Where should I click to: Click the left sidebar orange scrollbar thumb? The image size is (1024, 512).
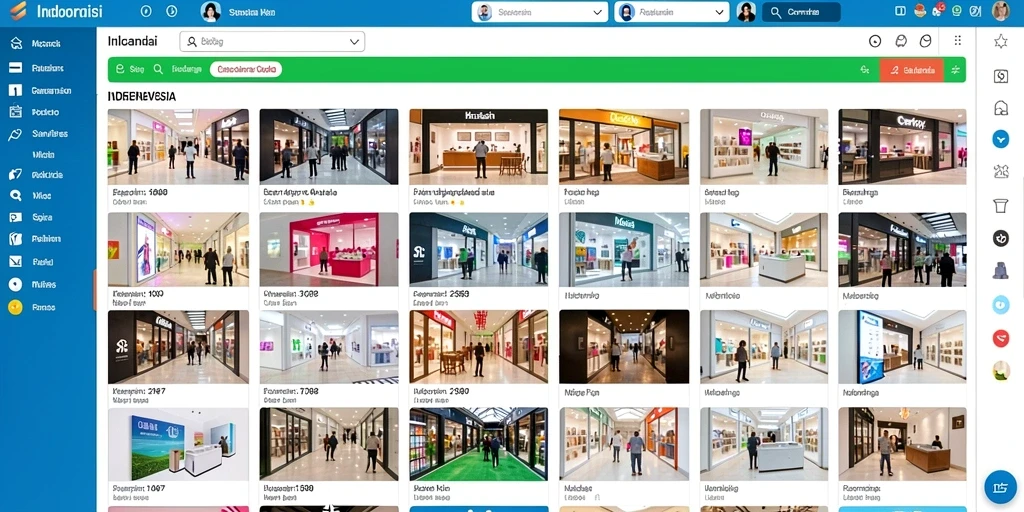click(x=95, y=290)
